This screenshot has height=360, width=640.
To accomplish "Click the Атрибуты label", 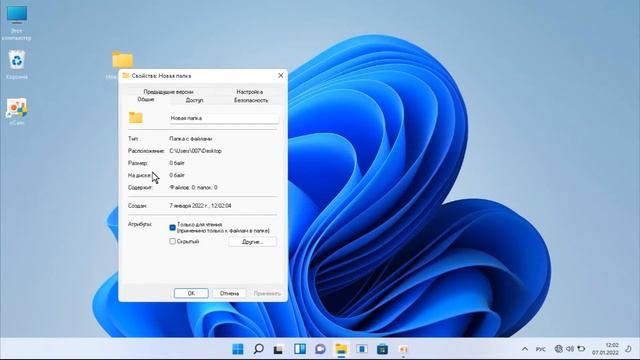I will click(140, 224).
